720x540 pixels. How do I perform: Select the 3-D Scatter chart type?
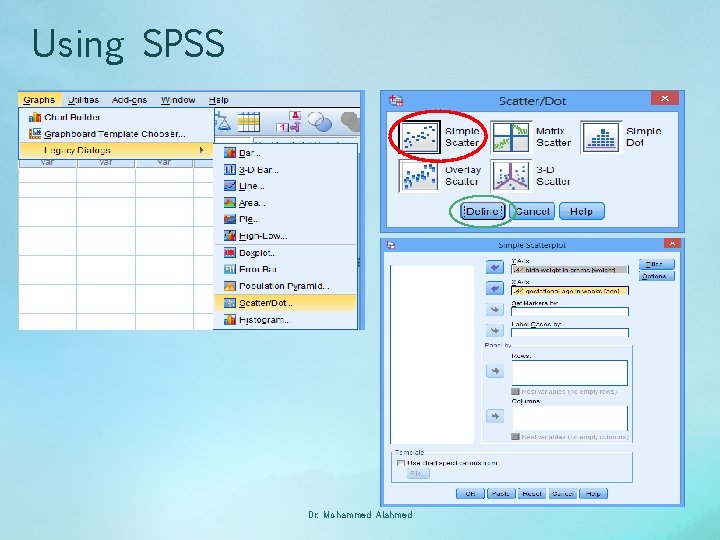(511, 176)
